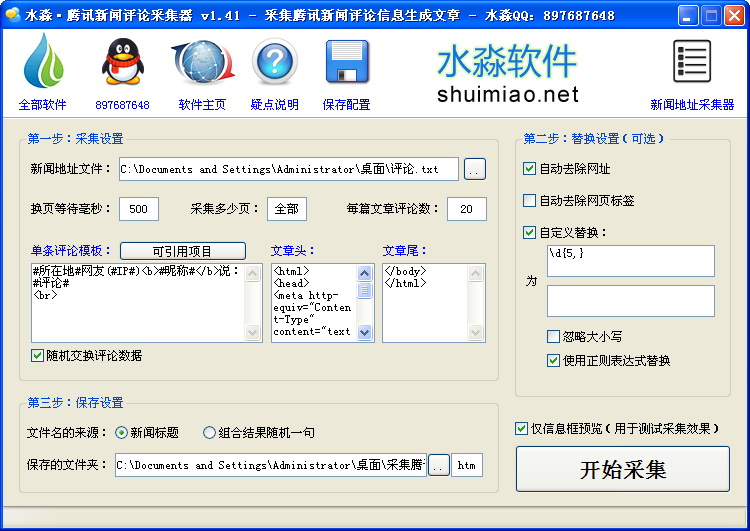This screenshot has height=531, width=750.
Task: Click the 软件主页 link text
Action: 202,104
